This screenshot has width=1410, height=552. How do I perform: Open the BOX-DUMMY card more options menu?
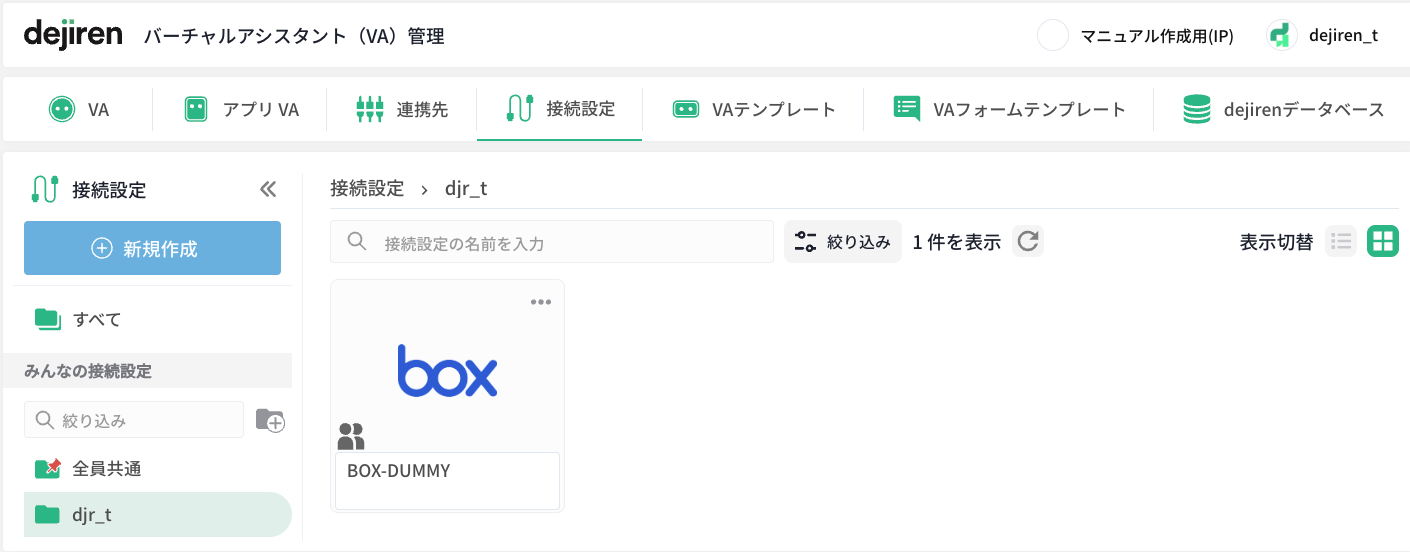coord(541,302)
